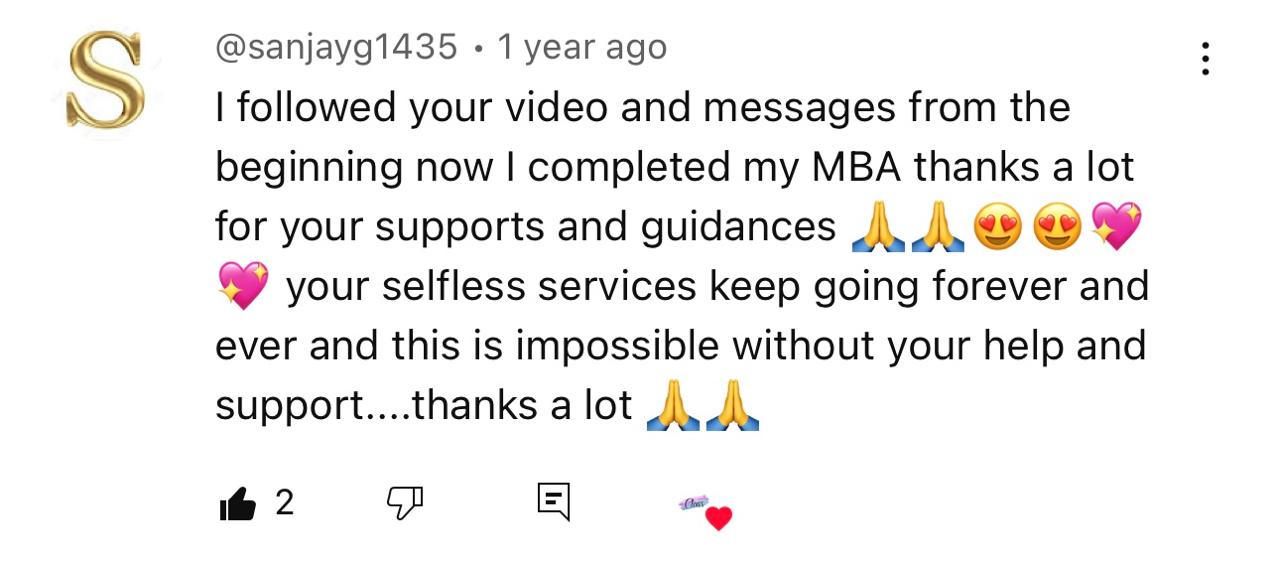Click the "1 year ago" timestamp link
1280x570 pixels.
[581, 47]
